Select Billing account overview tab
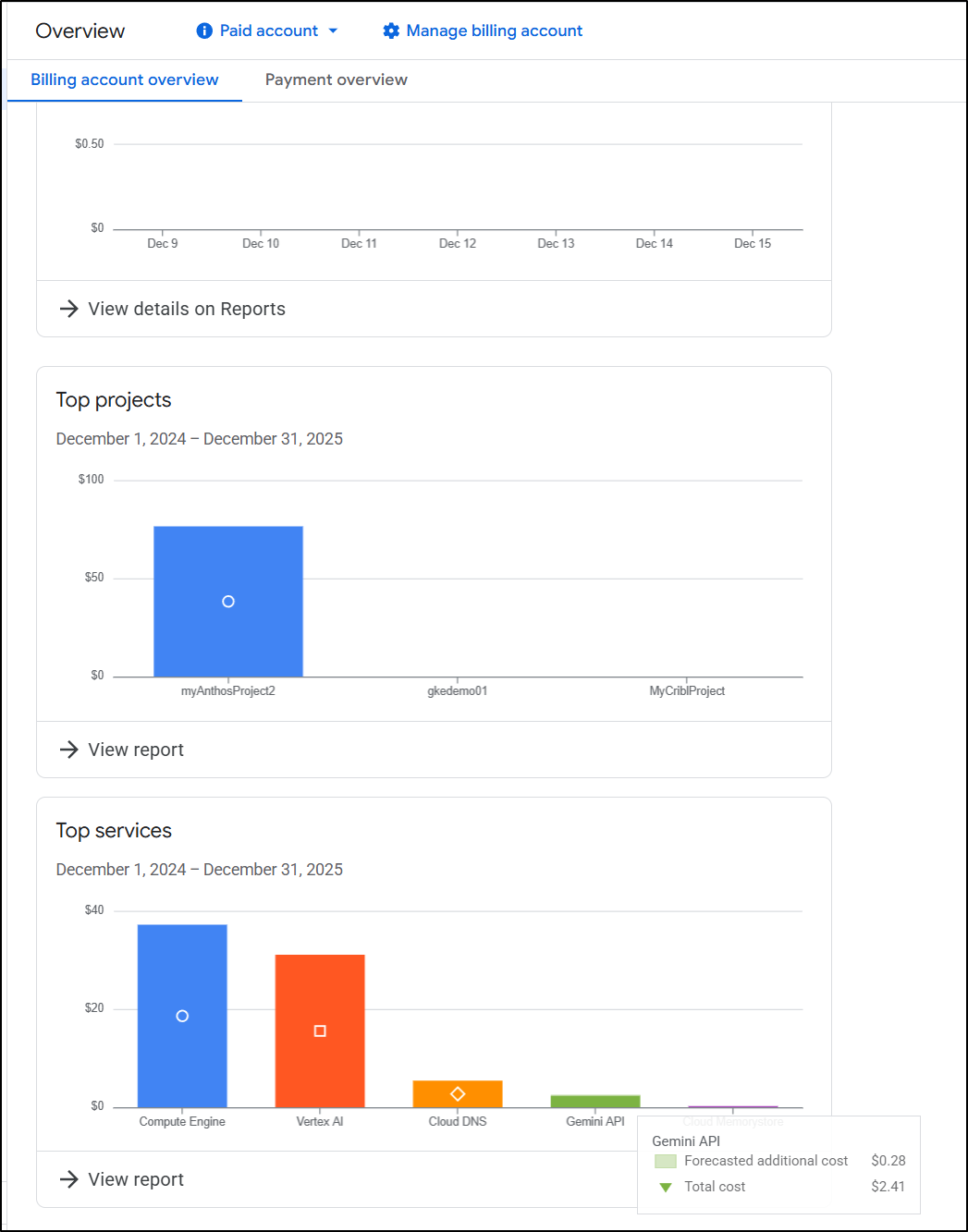 pyautogui.click(x=125, y=79)
